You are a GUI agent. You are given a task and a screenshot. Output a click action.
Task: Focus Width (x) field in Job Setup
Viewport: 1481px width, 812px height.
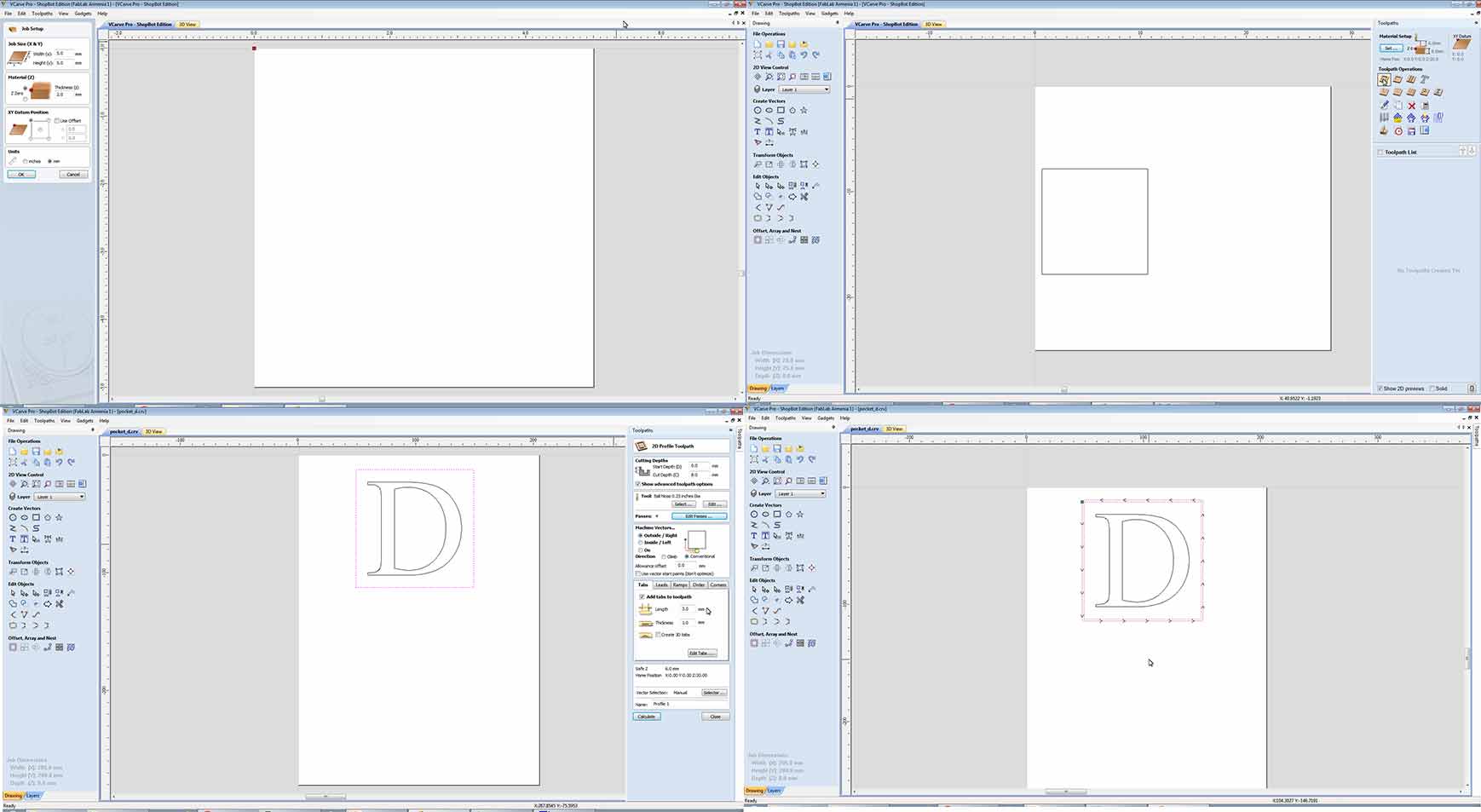click(x=65, y=53)
